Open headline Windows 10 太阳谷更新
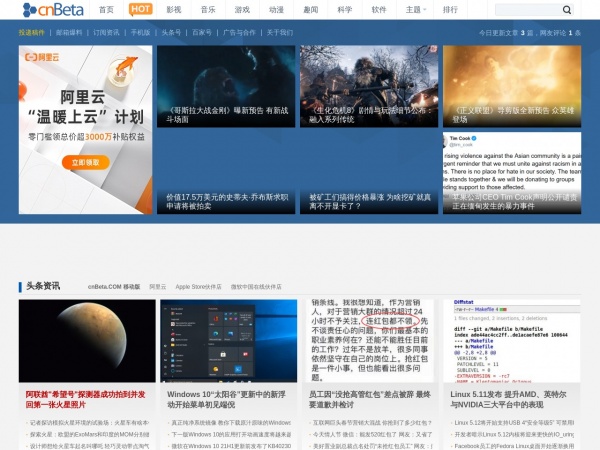The height and width of the screenshot is (450, 600). click(x=227, y=399)
